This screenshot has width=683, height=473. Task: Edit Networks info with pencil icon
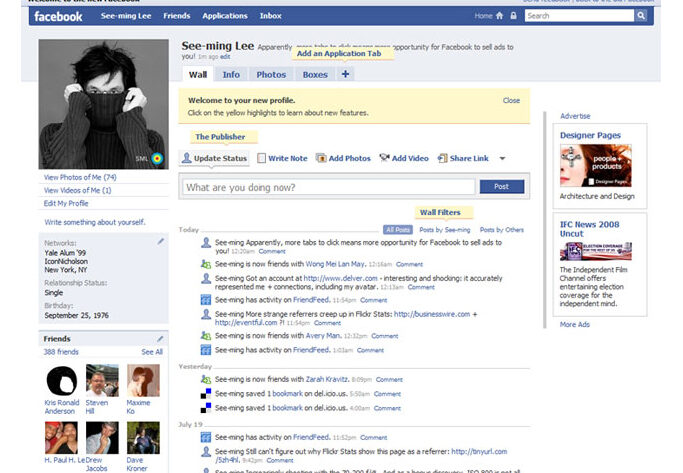(160, 242)
